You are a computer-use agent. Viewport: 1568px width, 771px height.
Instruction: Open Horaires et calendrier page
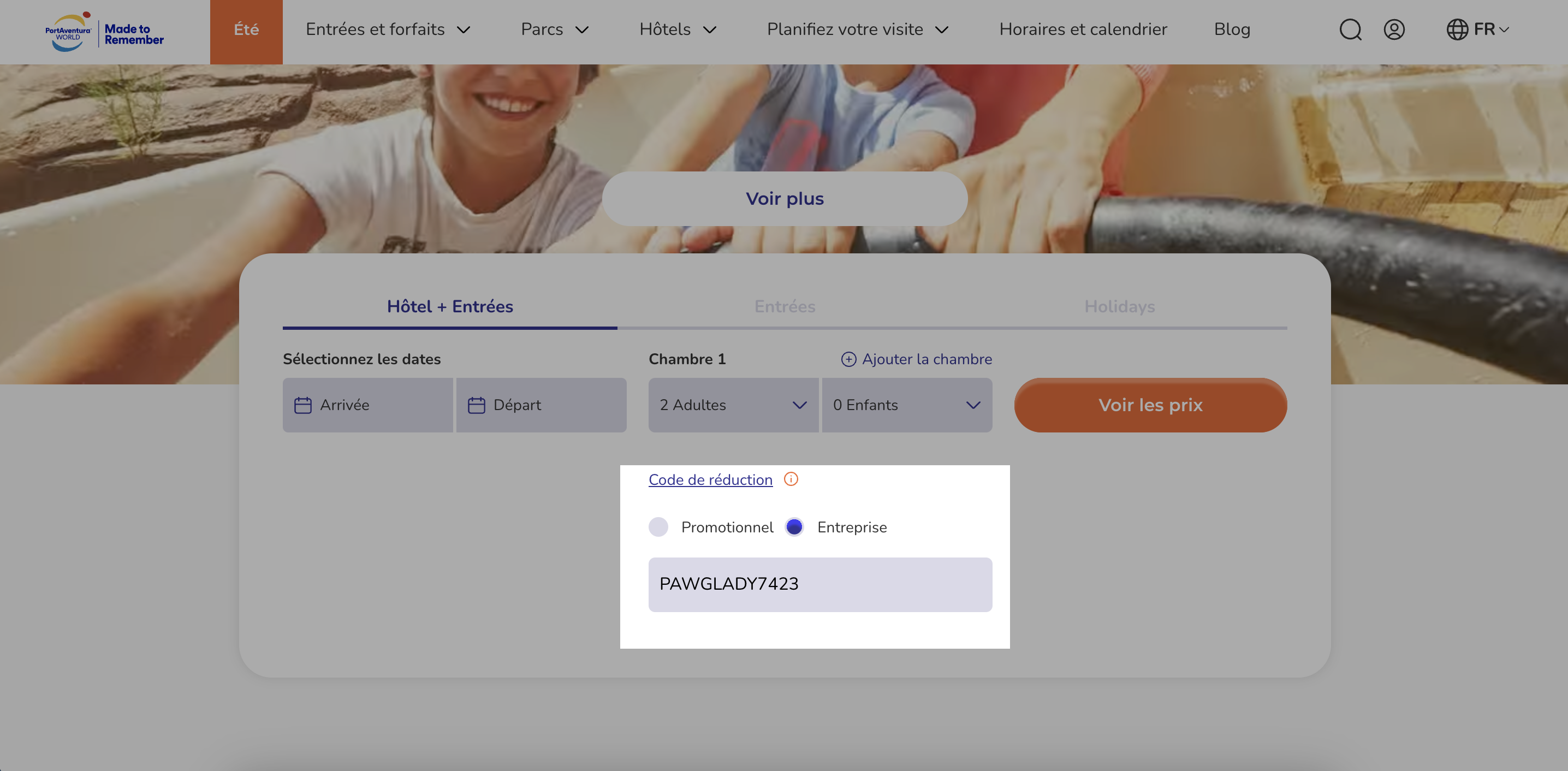(x=1083, y=29)
